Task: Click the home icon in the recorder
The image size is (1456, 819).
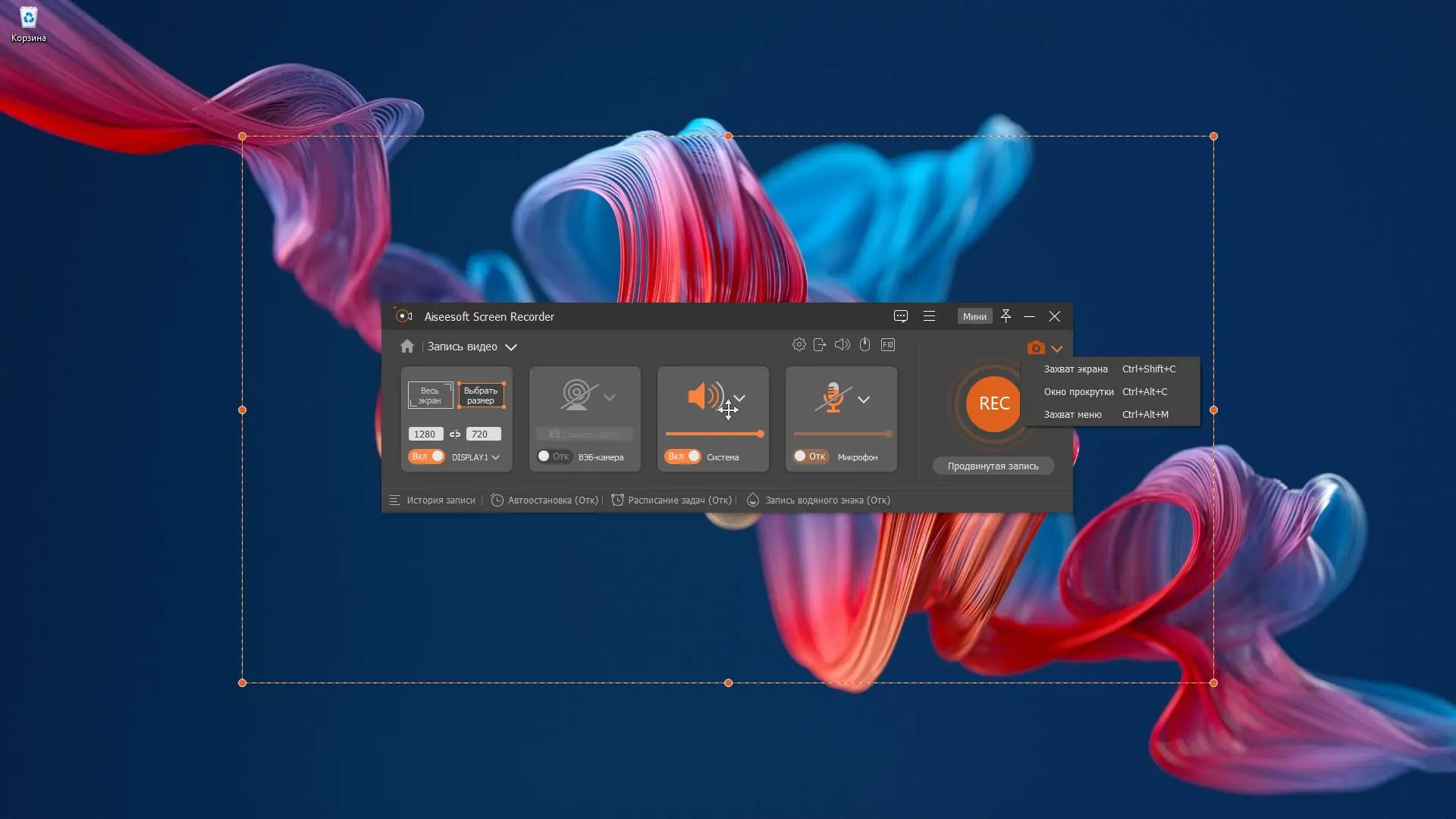Action: click(x=407, y=347)
